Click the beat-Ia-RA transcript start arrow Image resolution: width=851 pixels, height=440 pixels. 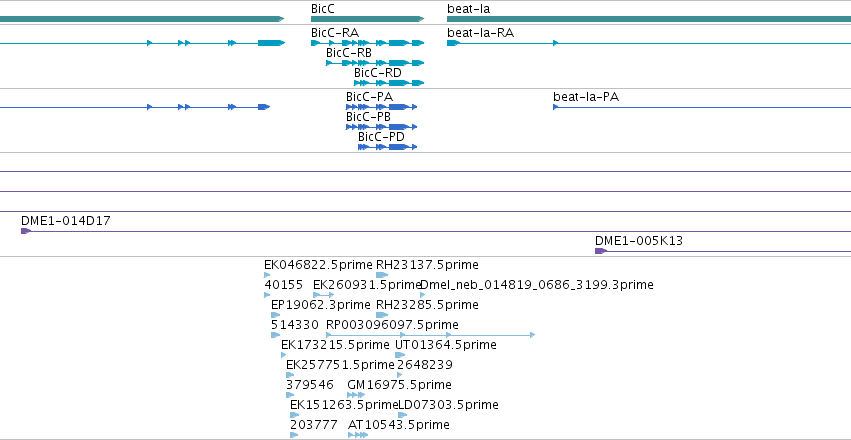tap(453, 43)
